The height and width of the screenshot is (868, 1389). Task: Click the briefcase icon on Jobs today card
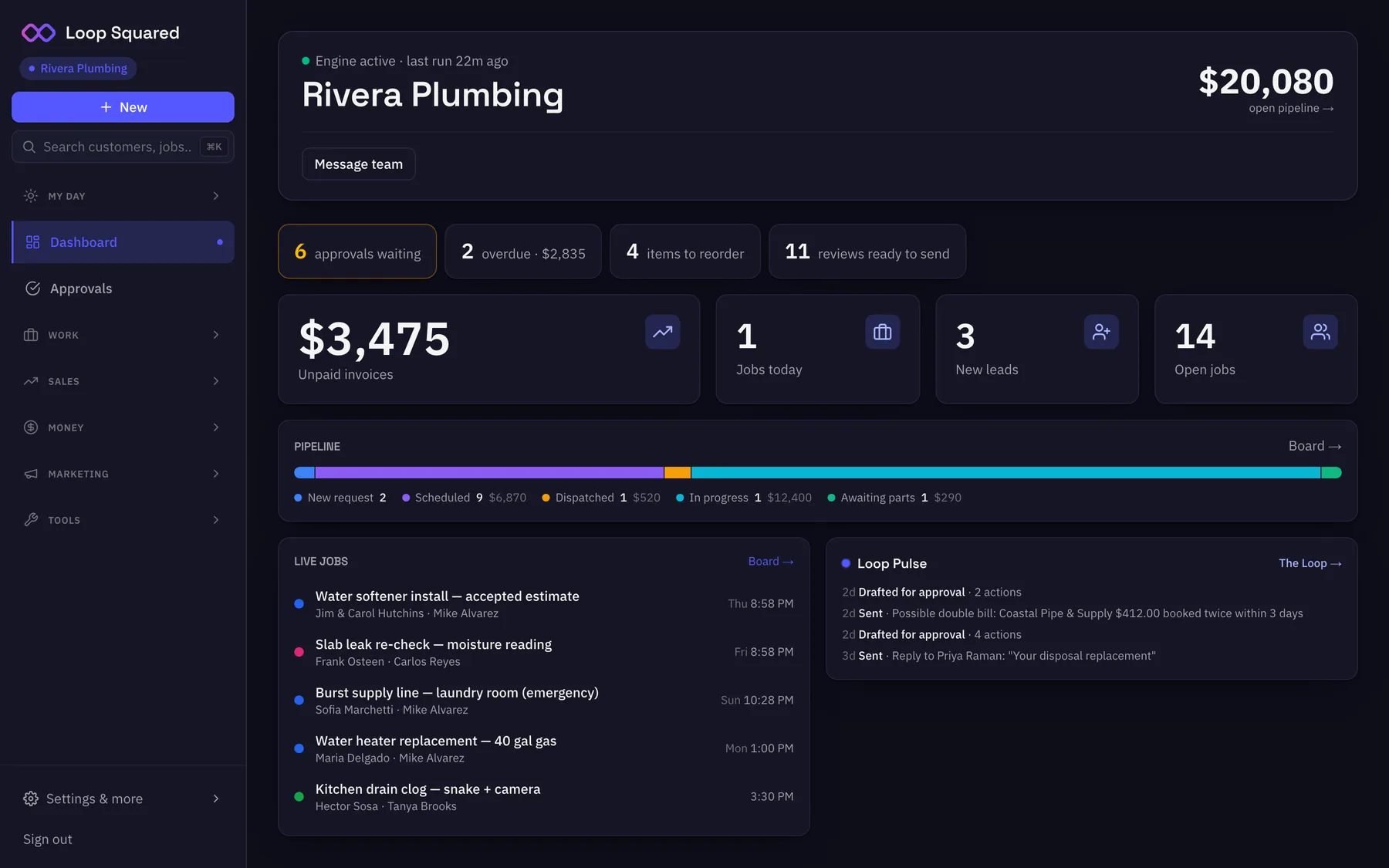tap(883, 332)
